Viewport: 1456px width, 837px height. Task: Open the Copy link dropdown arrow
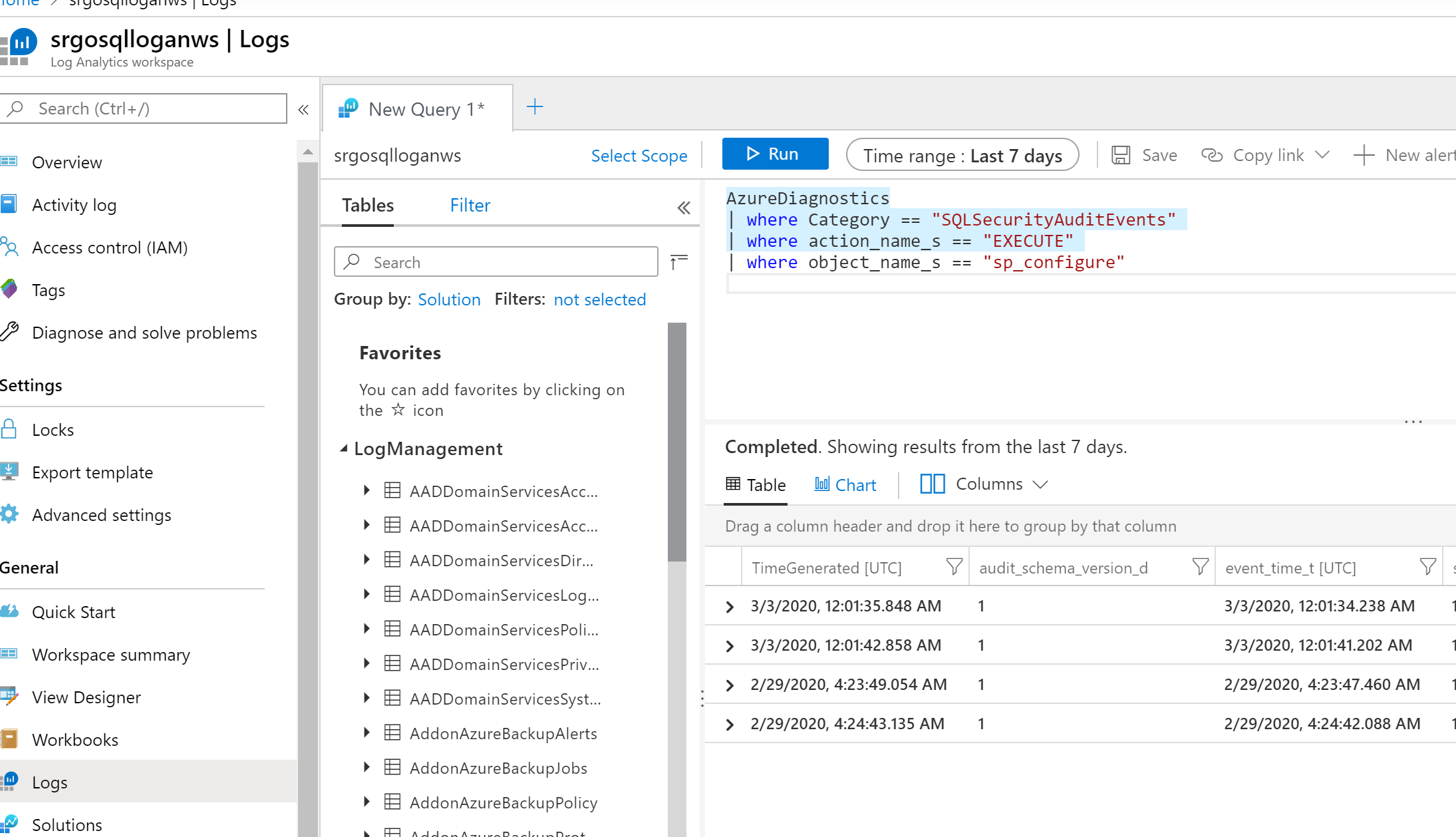pyautogui.click(x=1322, y=155)
